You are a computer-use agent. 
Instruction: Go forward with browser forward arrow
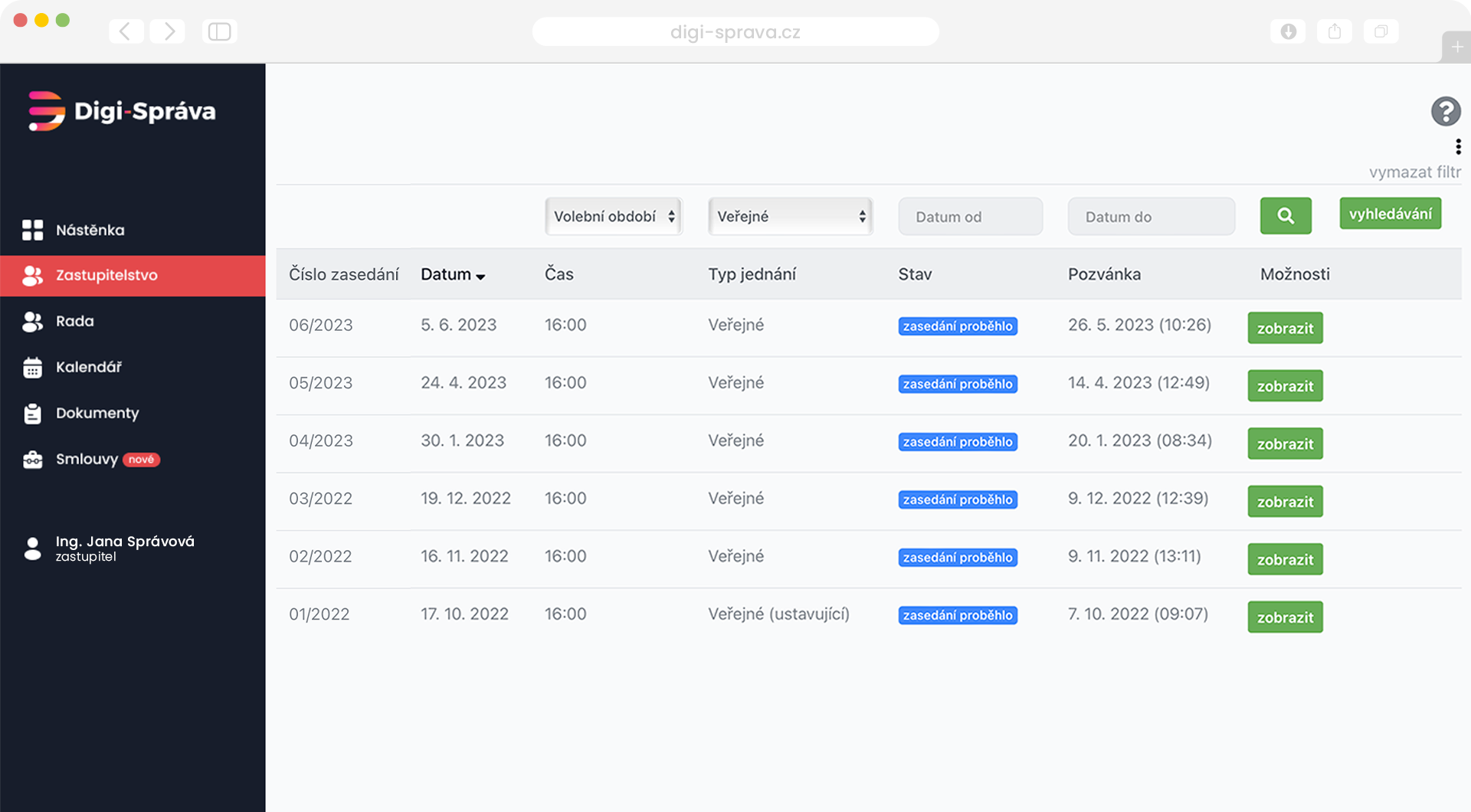click(168, 31)
